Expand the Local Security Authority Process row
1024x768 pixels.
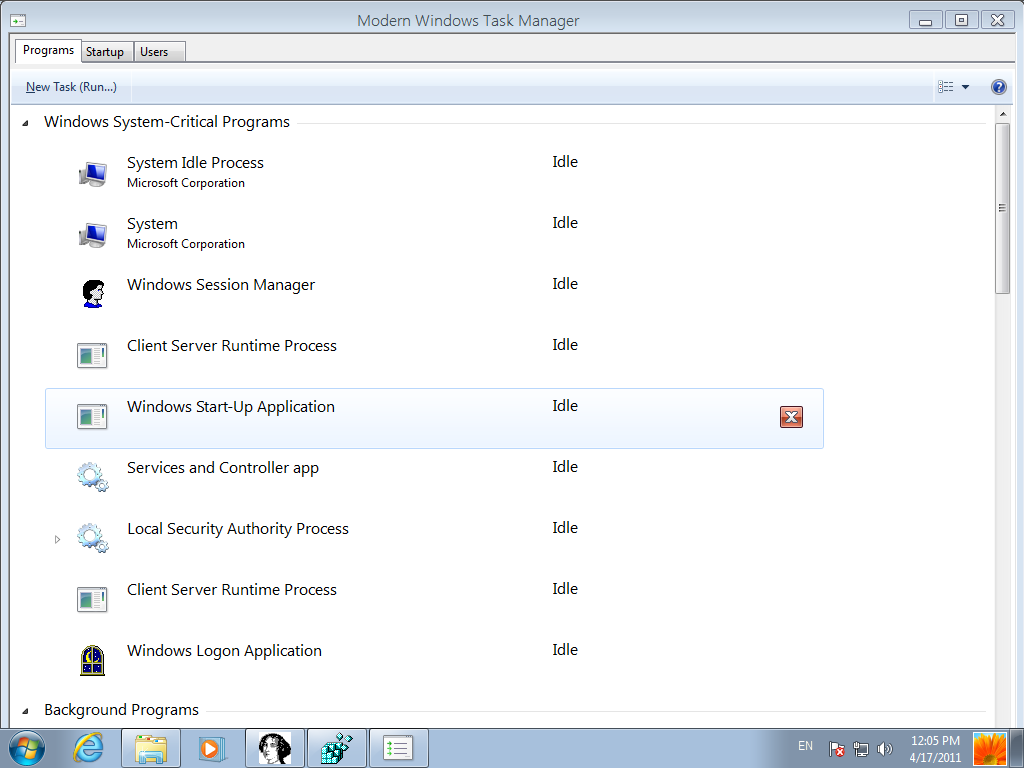tap(57, 539)
